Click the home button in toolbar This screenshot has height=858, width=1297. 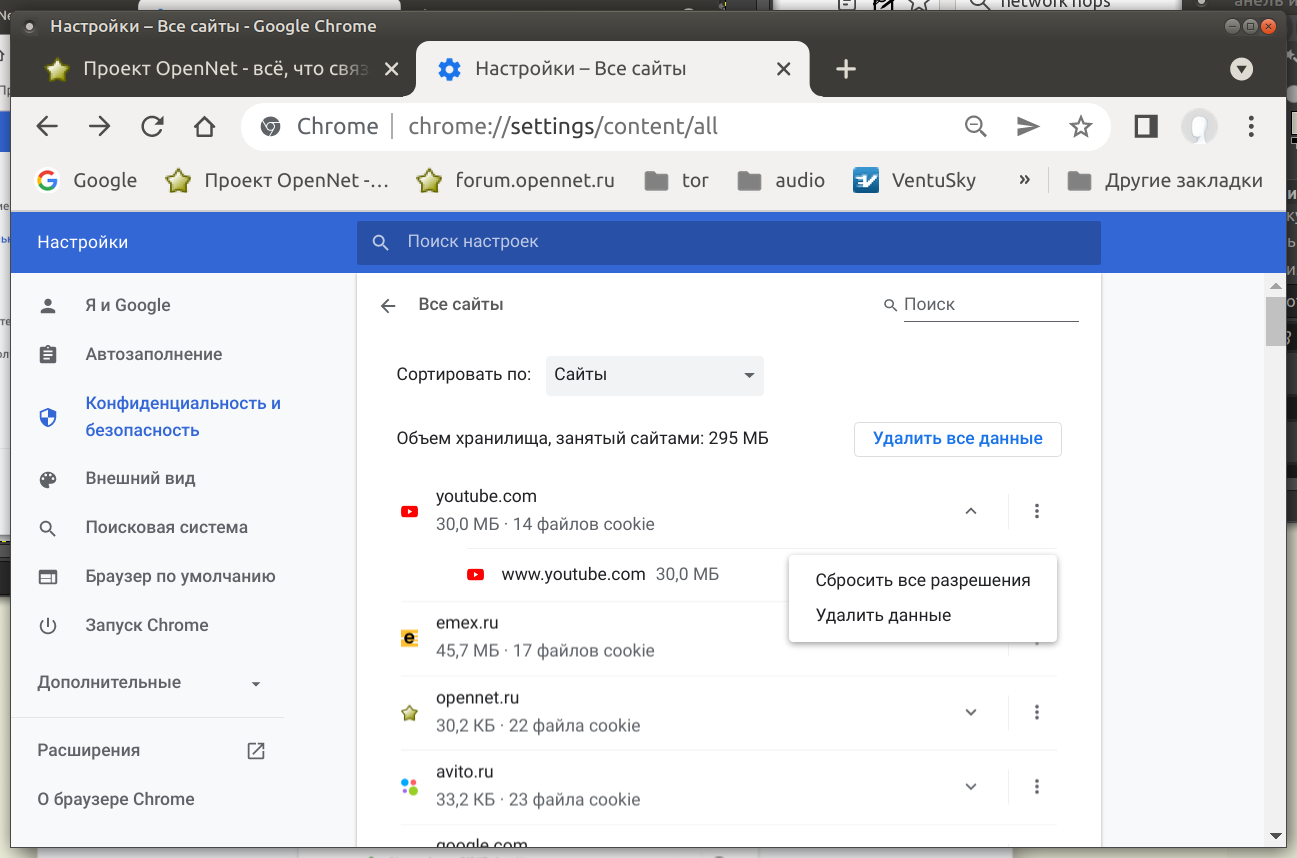204,126
